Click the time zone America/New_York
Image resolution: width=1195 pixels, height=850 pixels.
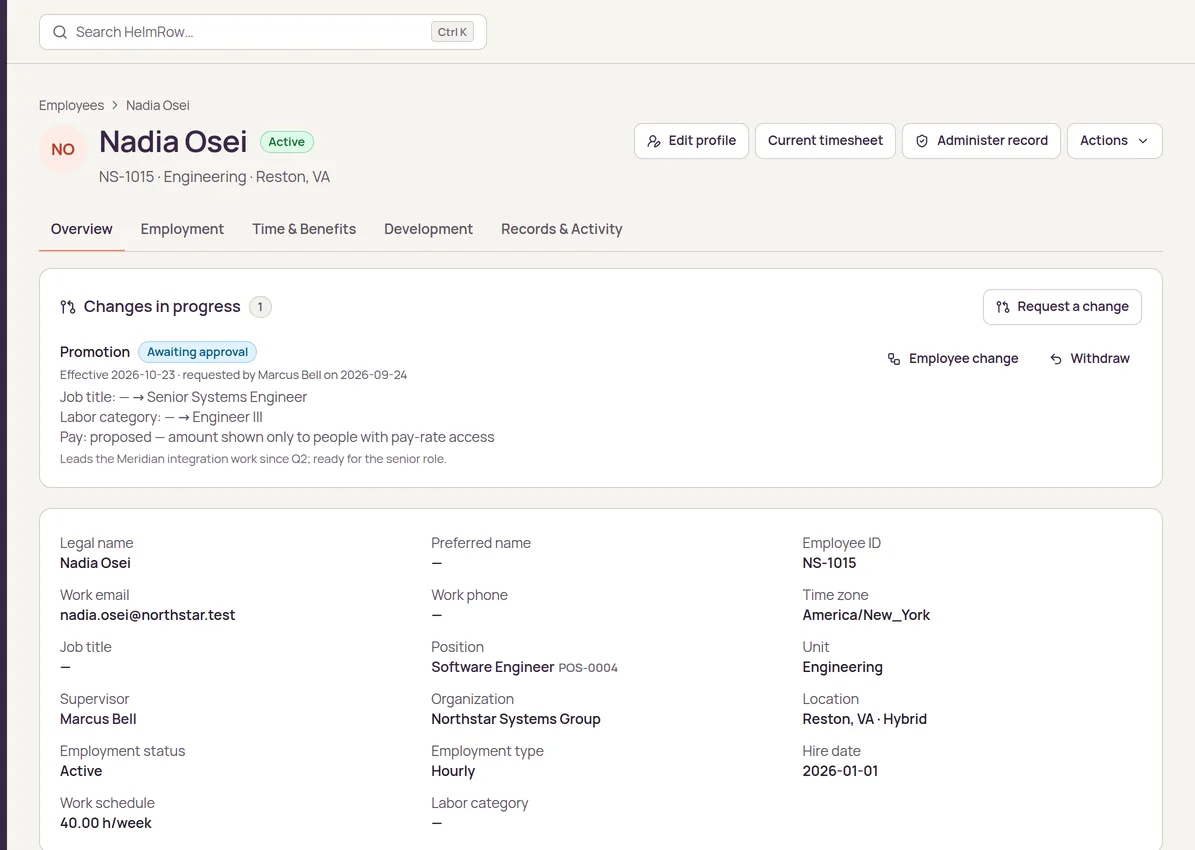click(x=867, y=615)
